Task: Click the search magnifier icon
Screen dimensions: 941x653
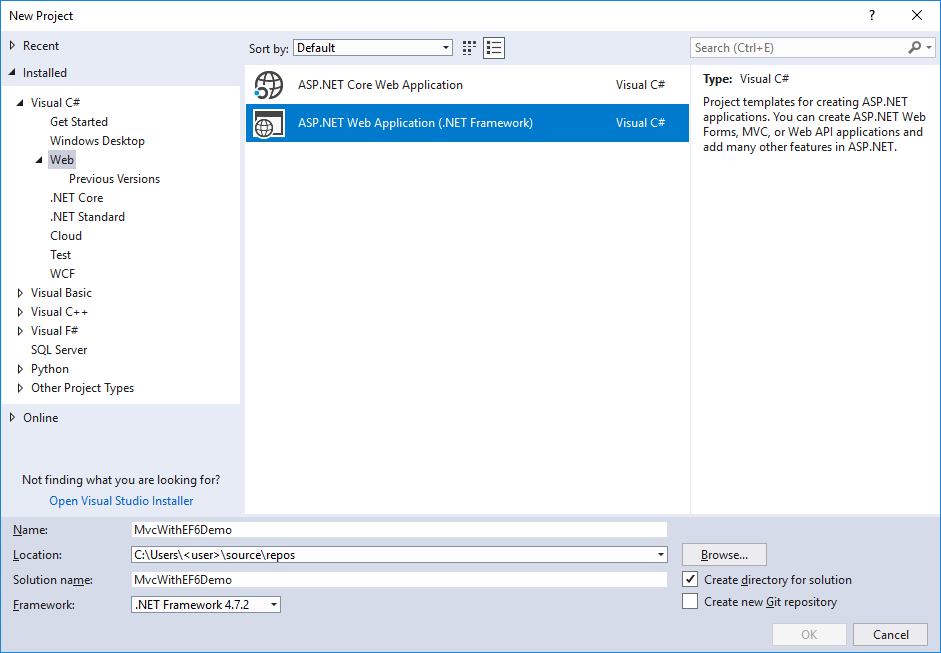Action: pos(915,47)
